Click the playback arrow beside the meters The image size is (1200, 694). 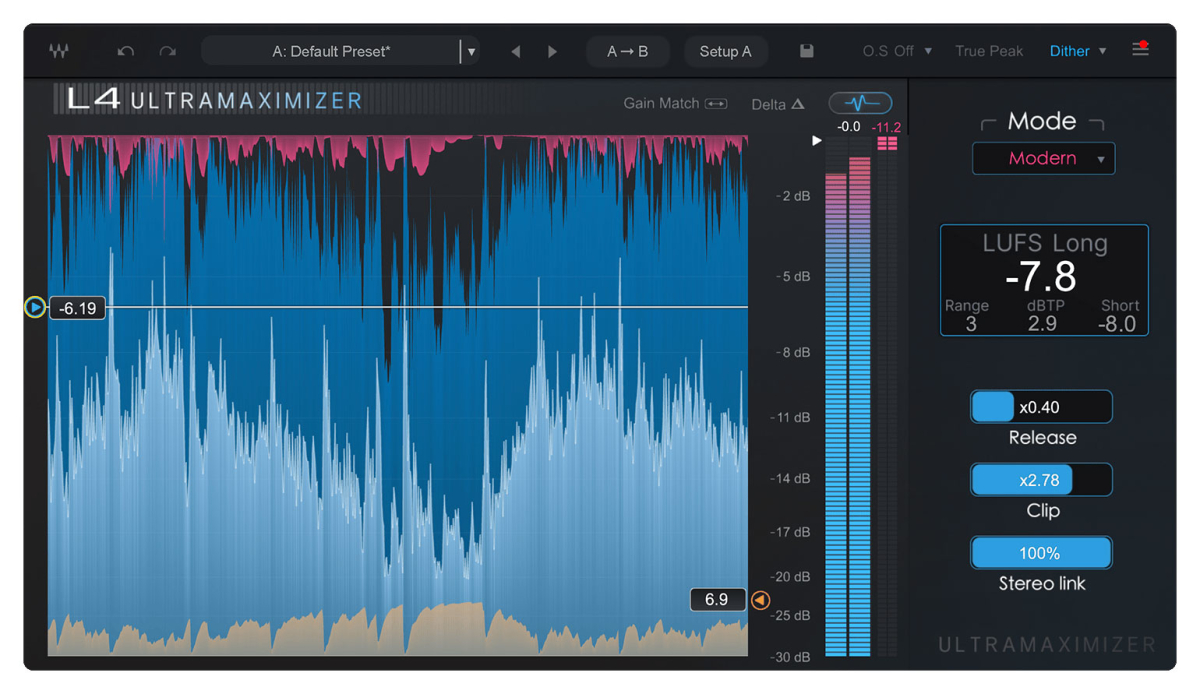tap(817, 141)
